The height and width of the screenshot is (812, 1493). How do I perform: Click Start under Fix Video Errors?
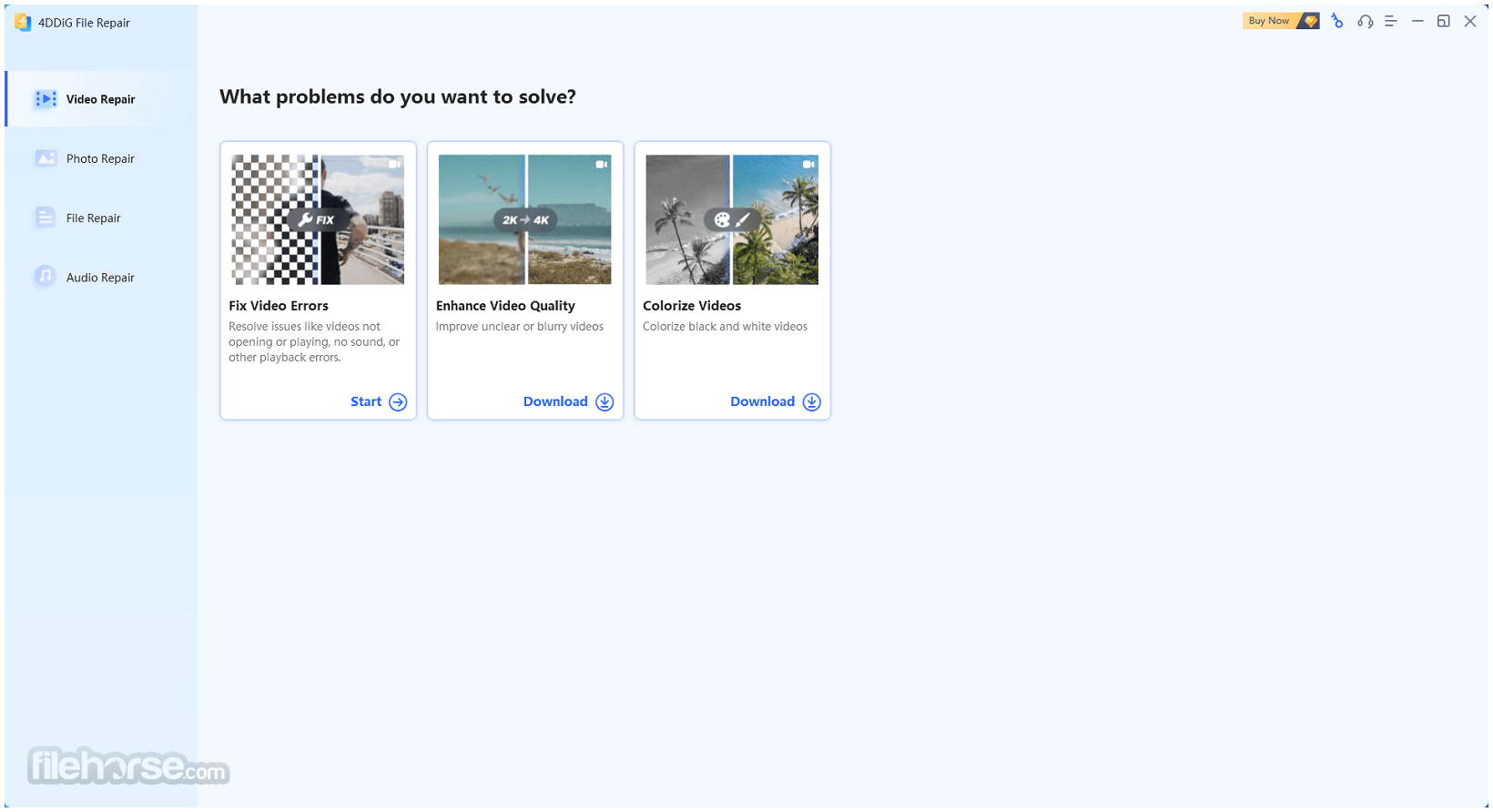point(366,402)
